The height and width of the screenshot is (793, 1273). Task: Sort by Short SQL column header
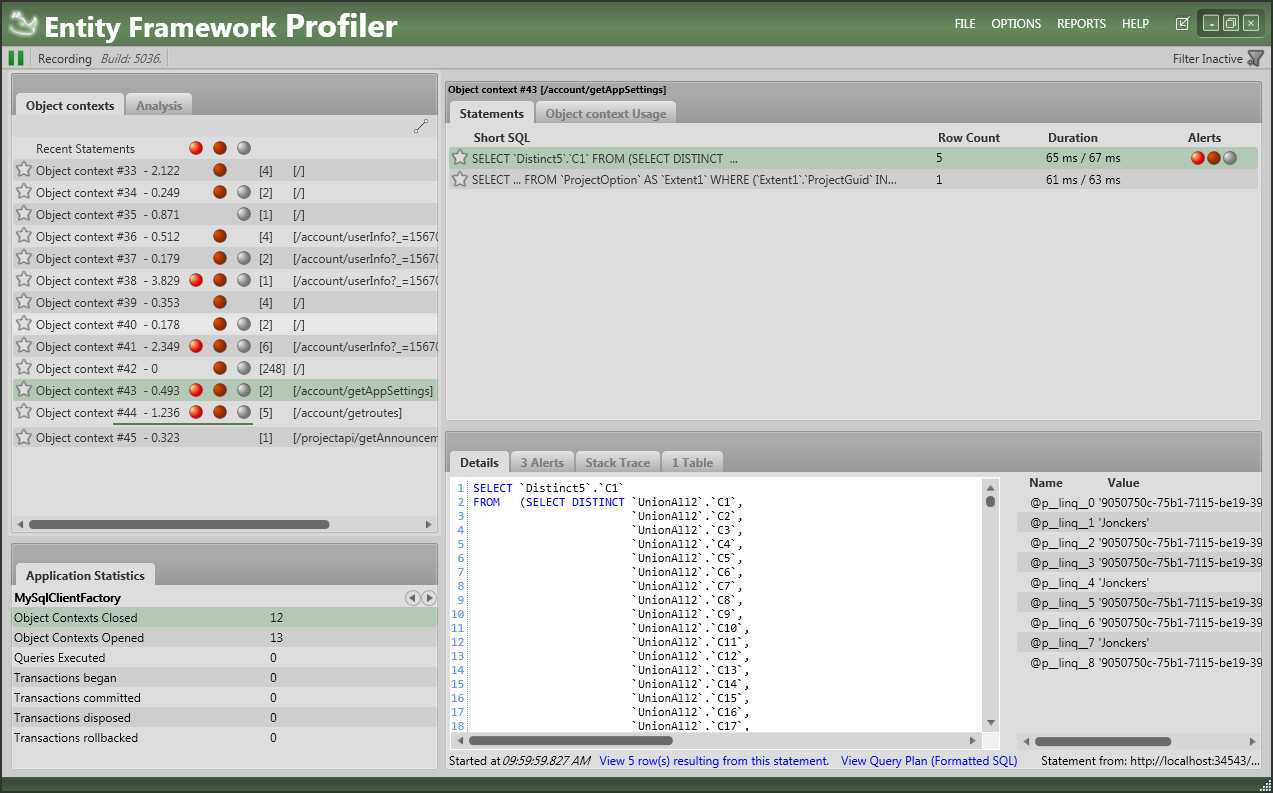click(501, 138)
